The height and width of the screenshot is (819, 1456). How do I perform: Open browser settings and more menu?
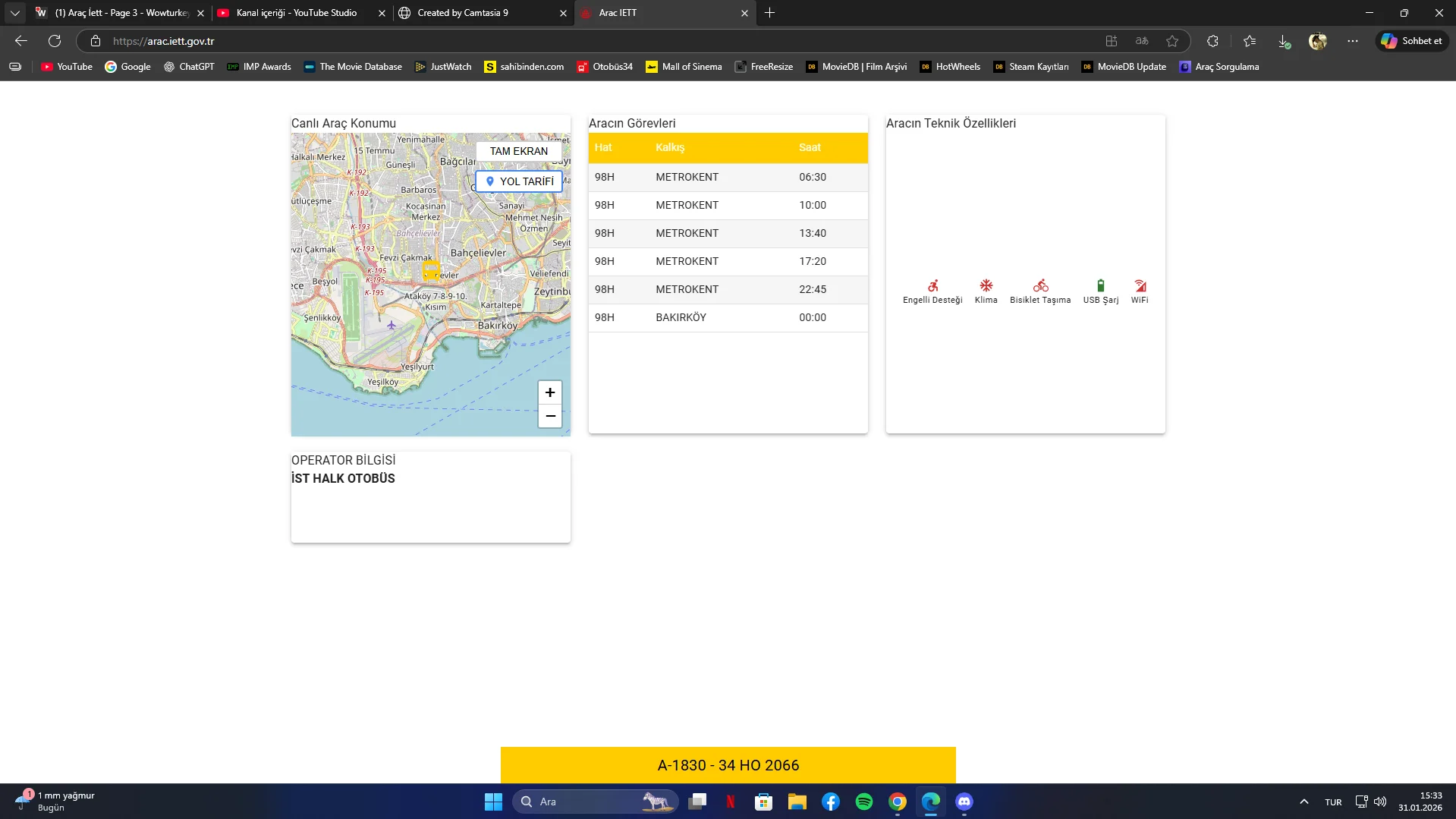coord(1352,41)
